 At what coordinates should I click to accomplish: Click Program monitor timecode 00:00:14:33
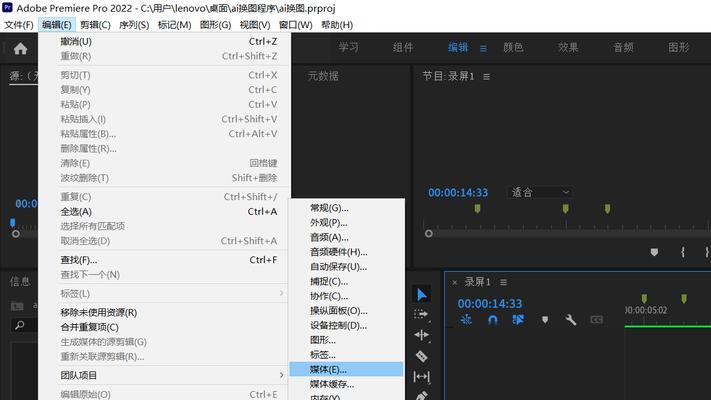click(458, 193)
